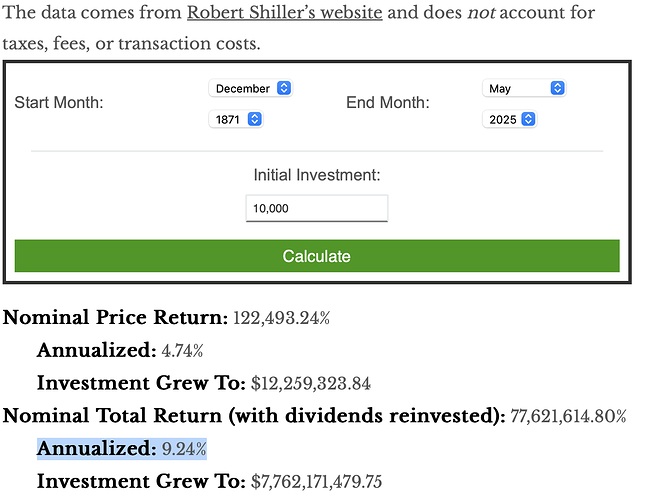Expand the start year dropdown showing 1871
The height and width of the screenshot is (499, 649).
[x=236, y=119]
